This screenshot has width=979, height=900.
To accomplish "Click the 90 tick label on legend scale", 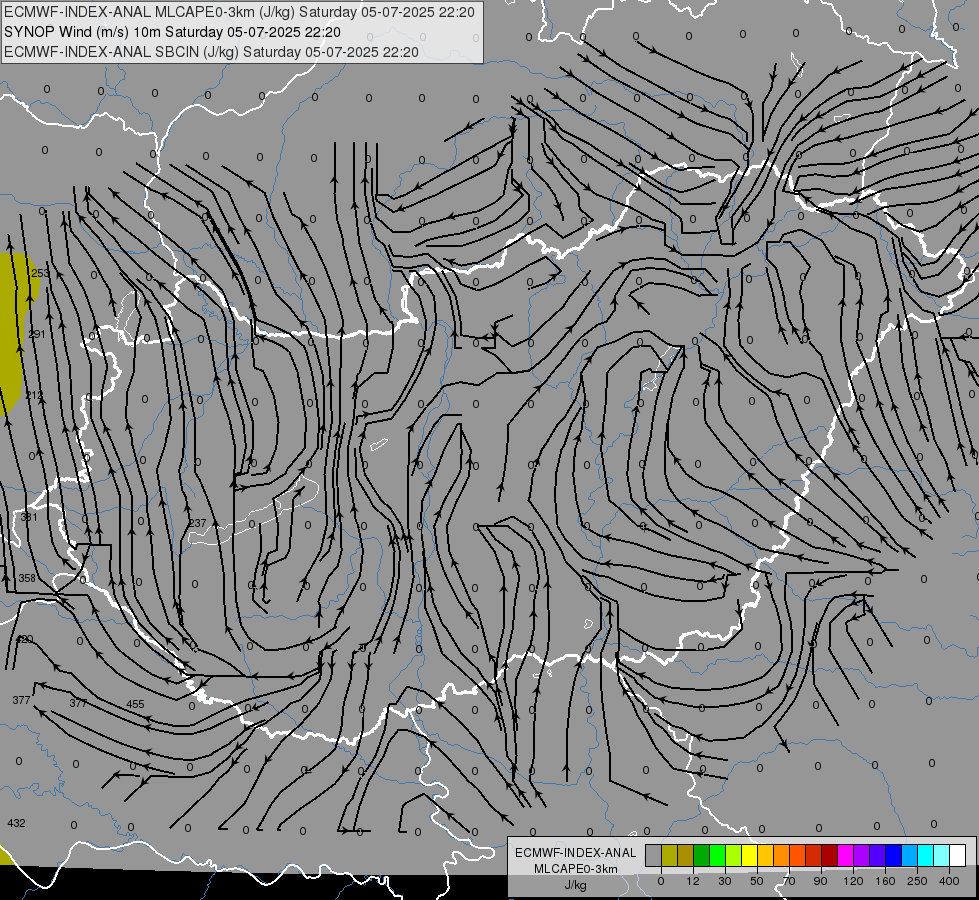I will [820, 881].
